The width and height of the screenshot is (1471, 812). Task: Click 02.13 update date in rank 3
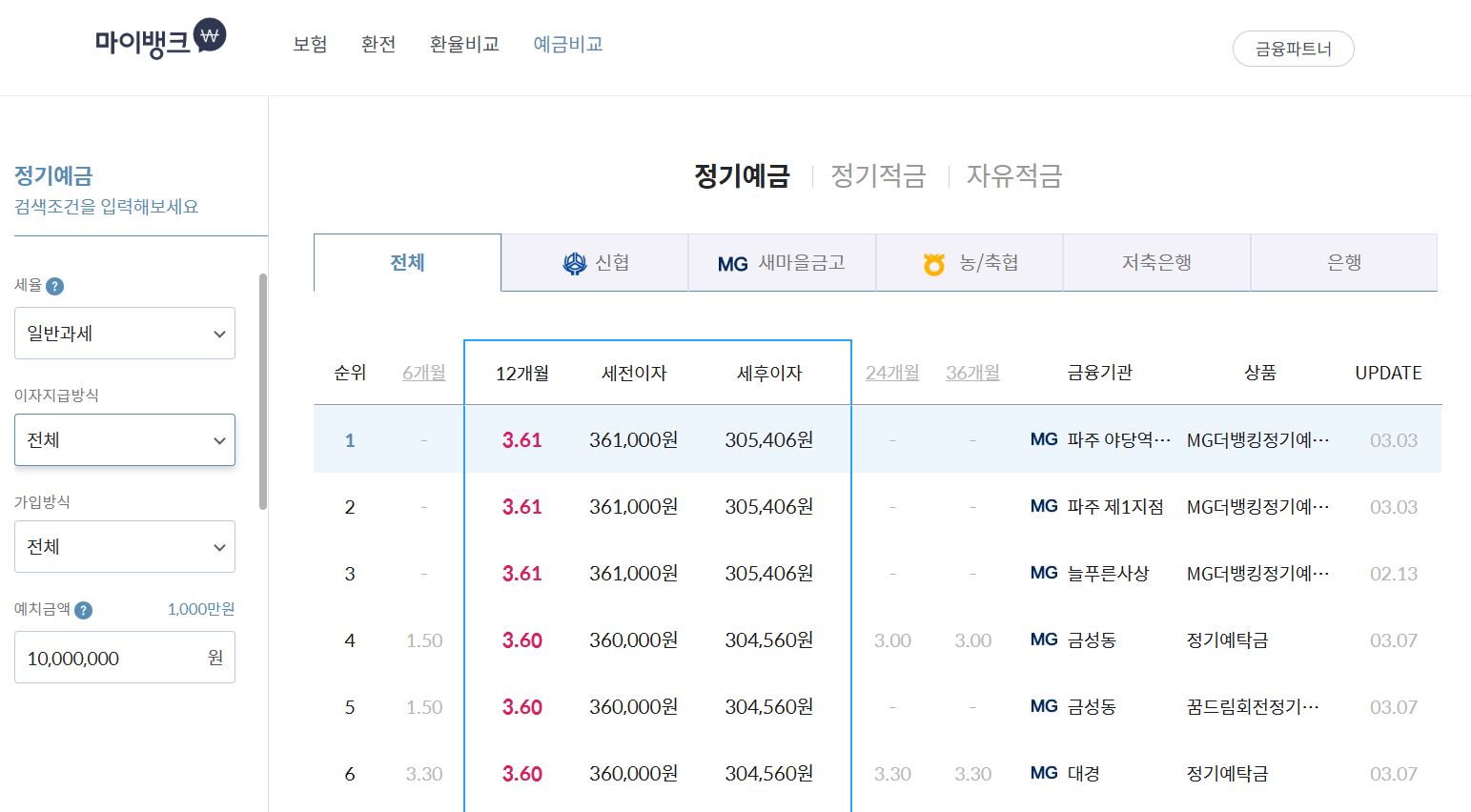click(1394, 573)
